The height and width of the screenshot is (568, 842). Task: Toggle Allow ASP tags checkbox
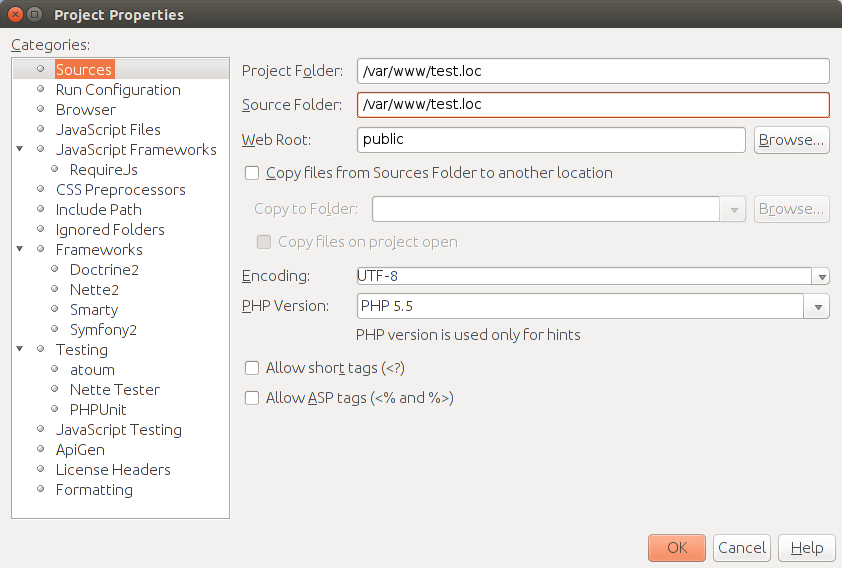pos(252,398)
